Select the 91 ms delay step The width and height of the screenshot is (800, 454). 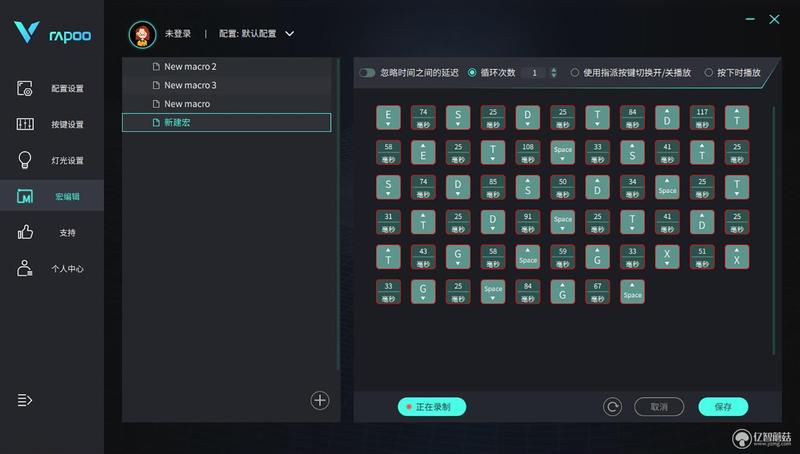(x=528, y=222)
